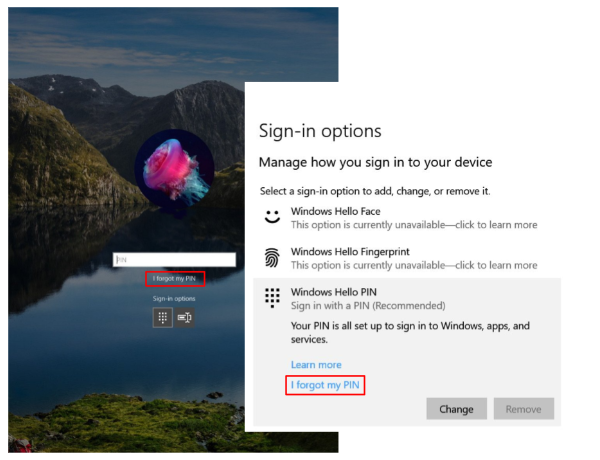Open the Windows Hello Fingerprint option
Screen dimensions: 600x460
pyautogui.click(x=407, y=258)
